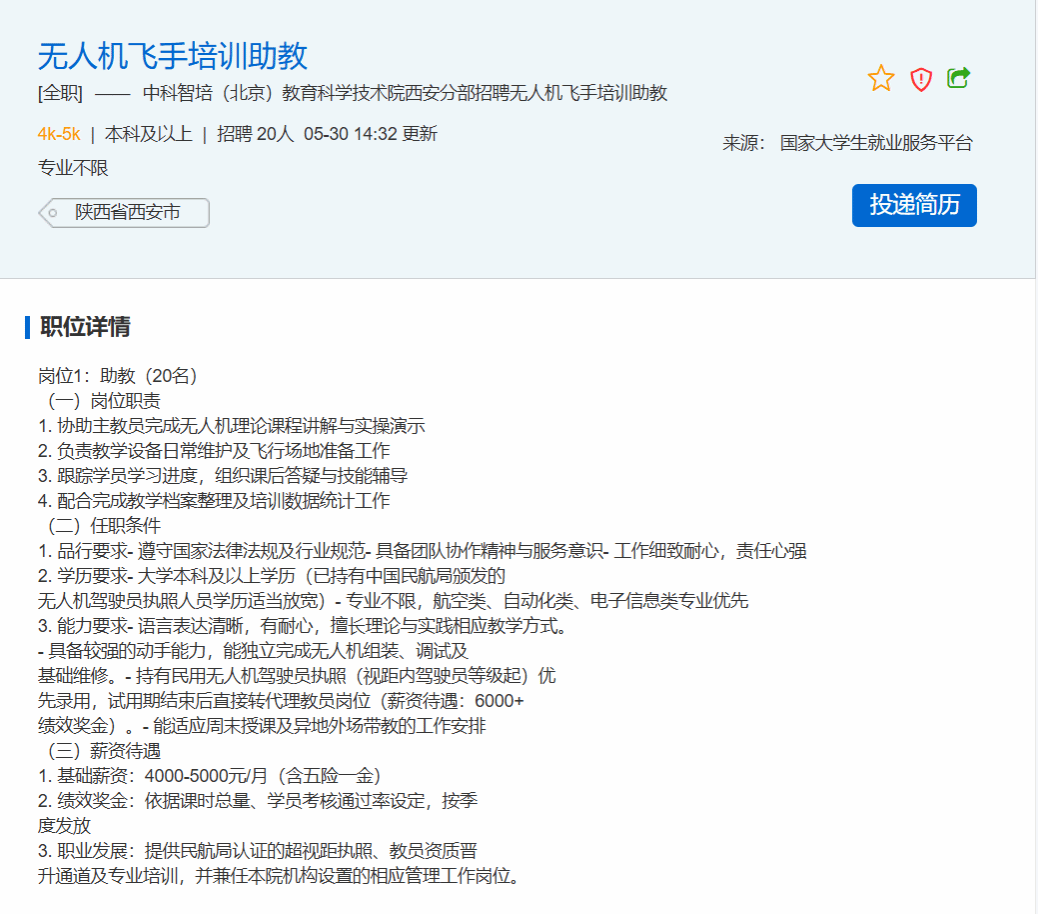This screenshot has width=1038, height=914.
Task: Favorite this job with the star icon
Action: 880,79
